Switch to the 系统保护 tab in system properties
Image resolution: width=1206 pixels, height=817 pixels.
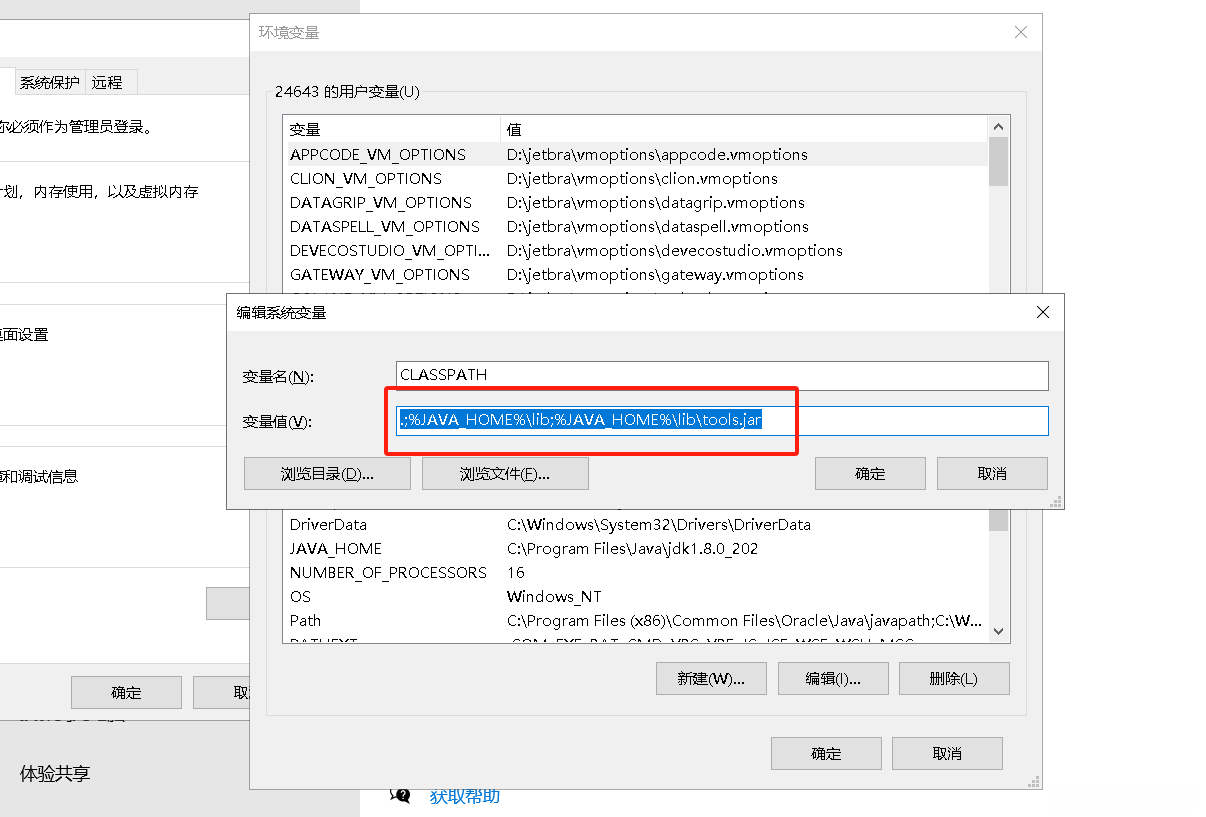(x=50, y=82)
